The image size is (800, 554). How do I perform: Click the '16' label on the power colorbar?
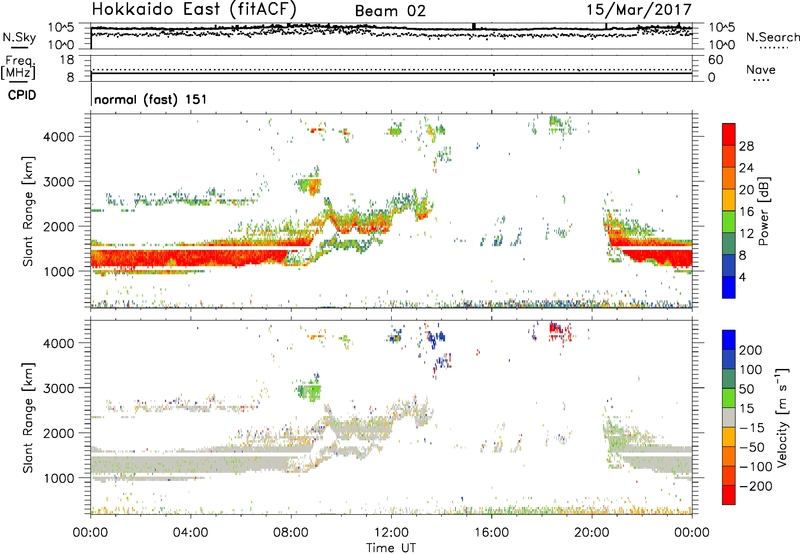coord(746,212)
